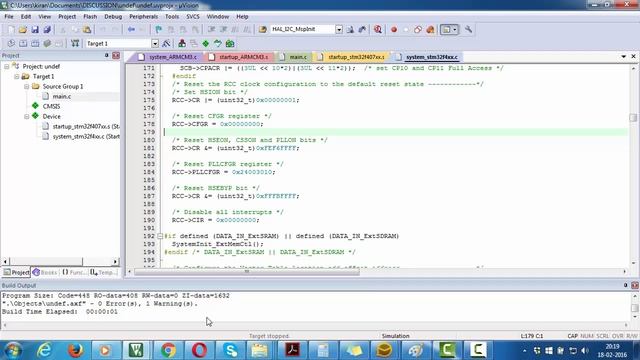Click the incremental find icon right of the search dropdown
Viewport: 640px width, 360px height.
click(x=362, y=29)
